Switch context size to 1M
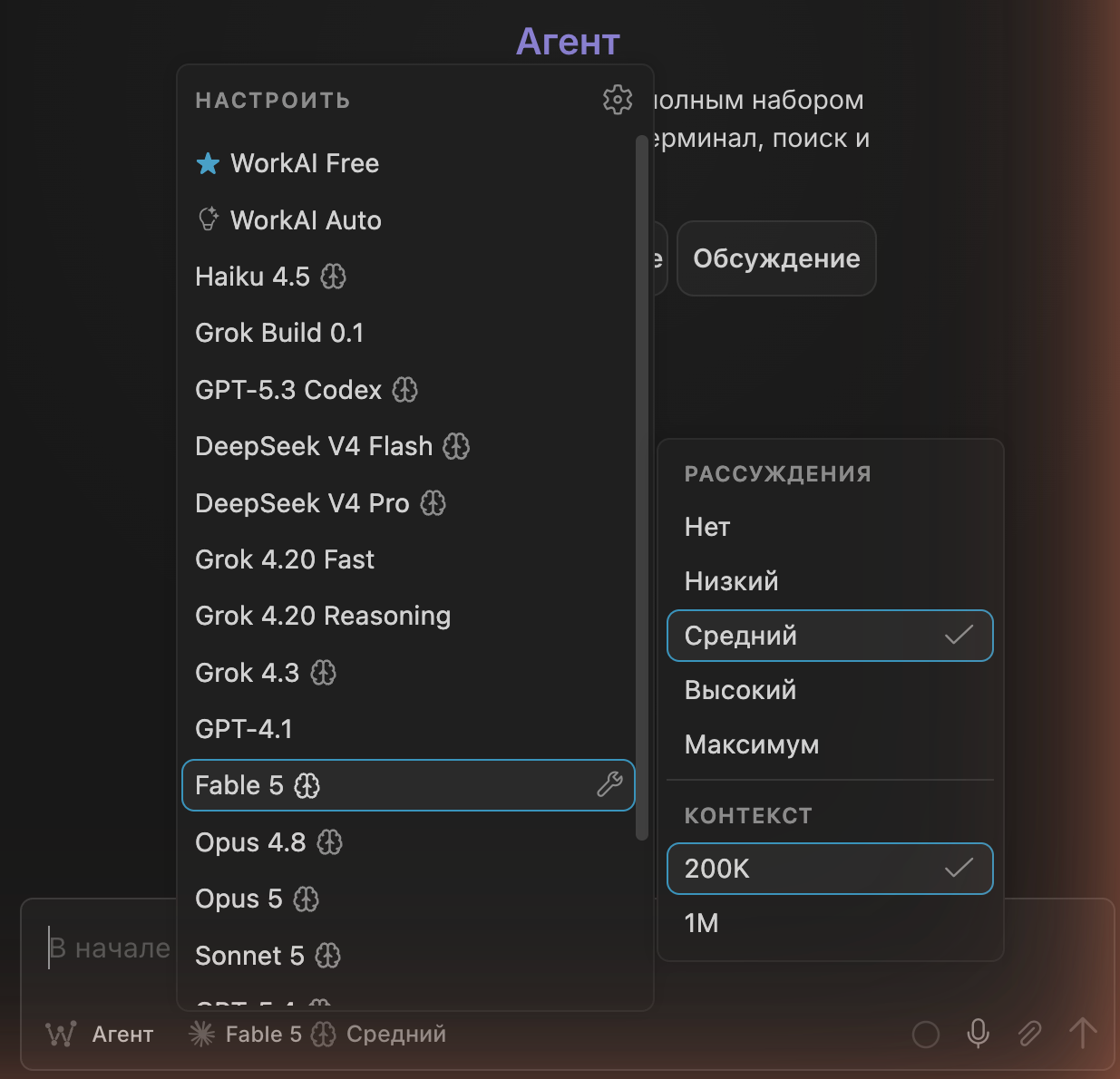Image resolution: width=1120 pixels, height=1079 pixels. coord(830,923)
